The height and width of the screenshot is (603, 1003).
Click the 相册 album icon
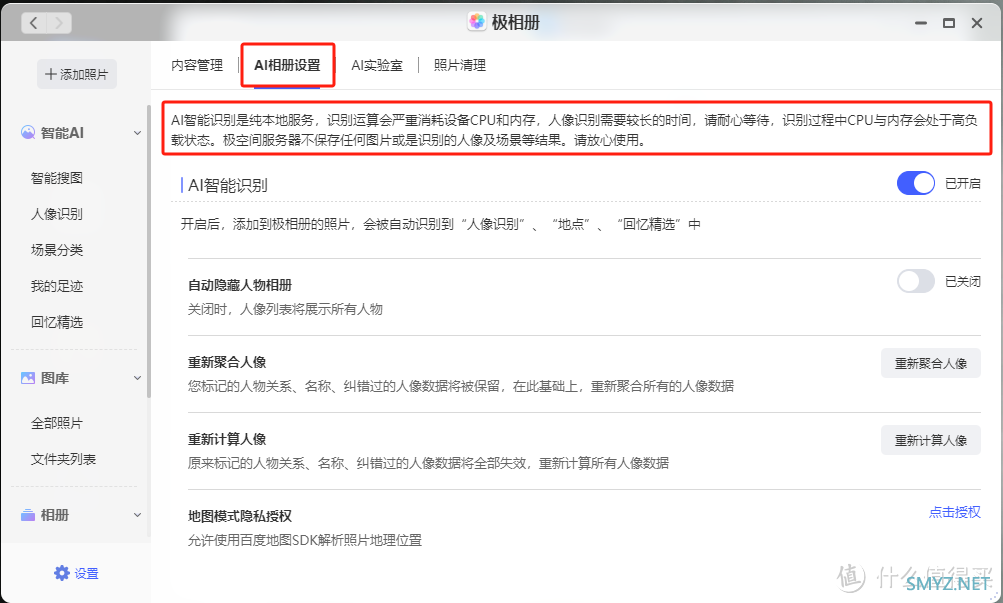tap(28, 515)
